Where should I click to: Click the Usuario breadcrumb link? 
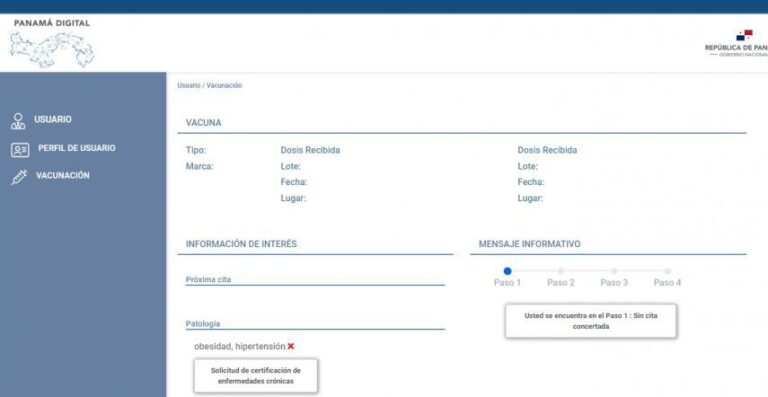tap(189, 85)
